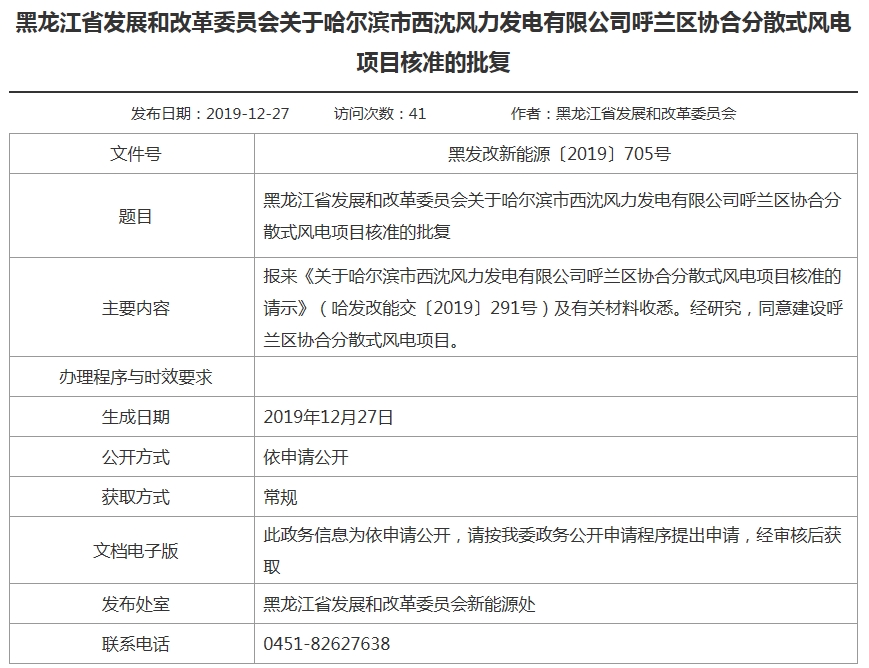The height and width of the screenshot is (668, 869).
Task: Select generation date '2019年12月27日'
Action: [328, 417]
